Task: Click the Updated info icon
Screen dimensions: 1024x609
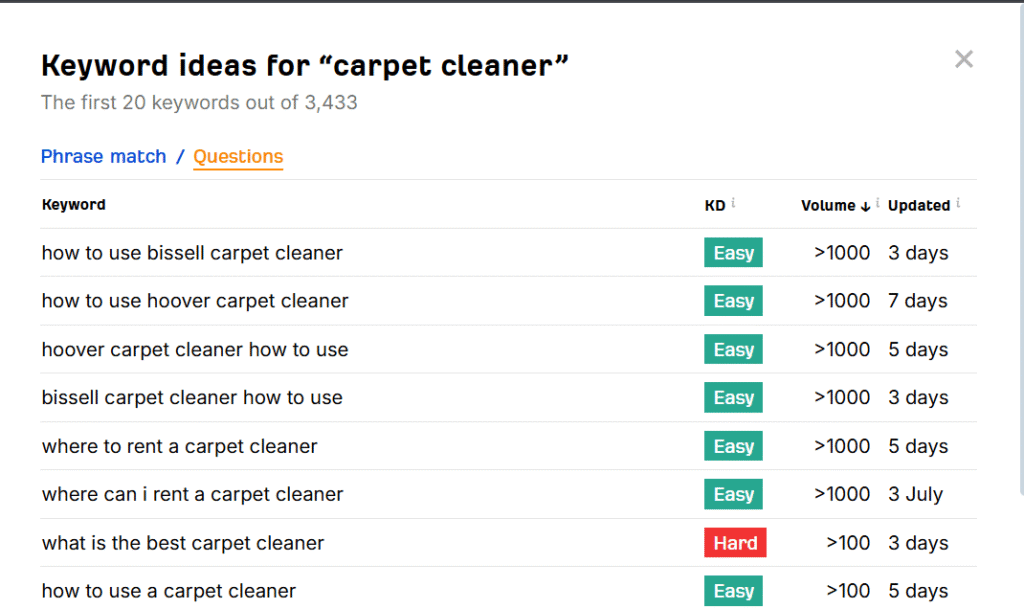Action: 958,203
